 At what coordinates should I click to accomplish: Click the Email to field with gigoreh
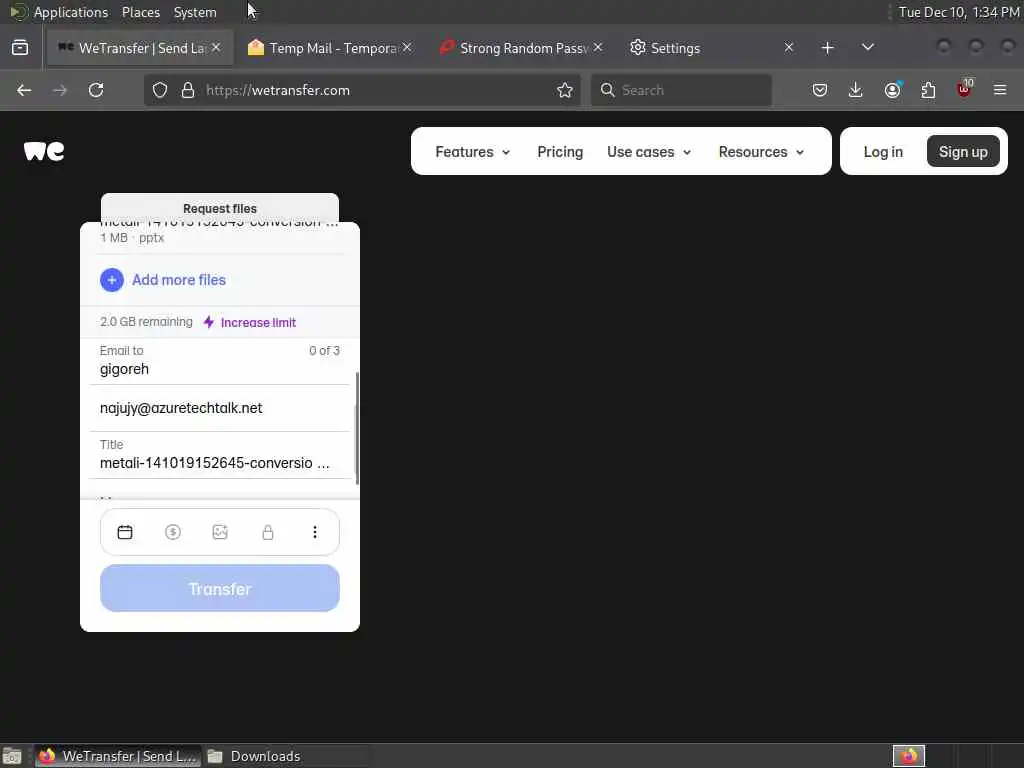219,361
